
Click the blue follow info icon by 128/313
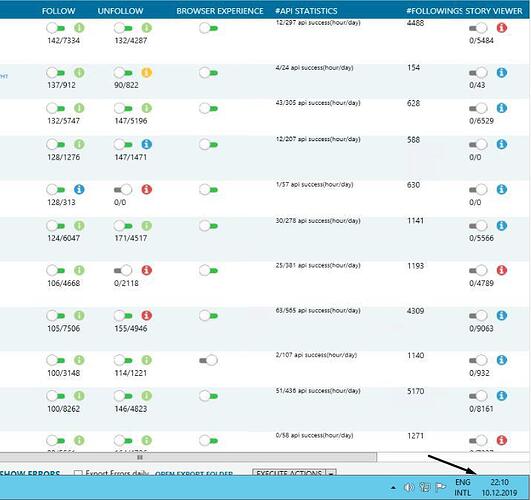[x=79, y=189]
